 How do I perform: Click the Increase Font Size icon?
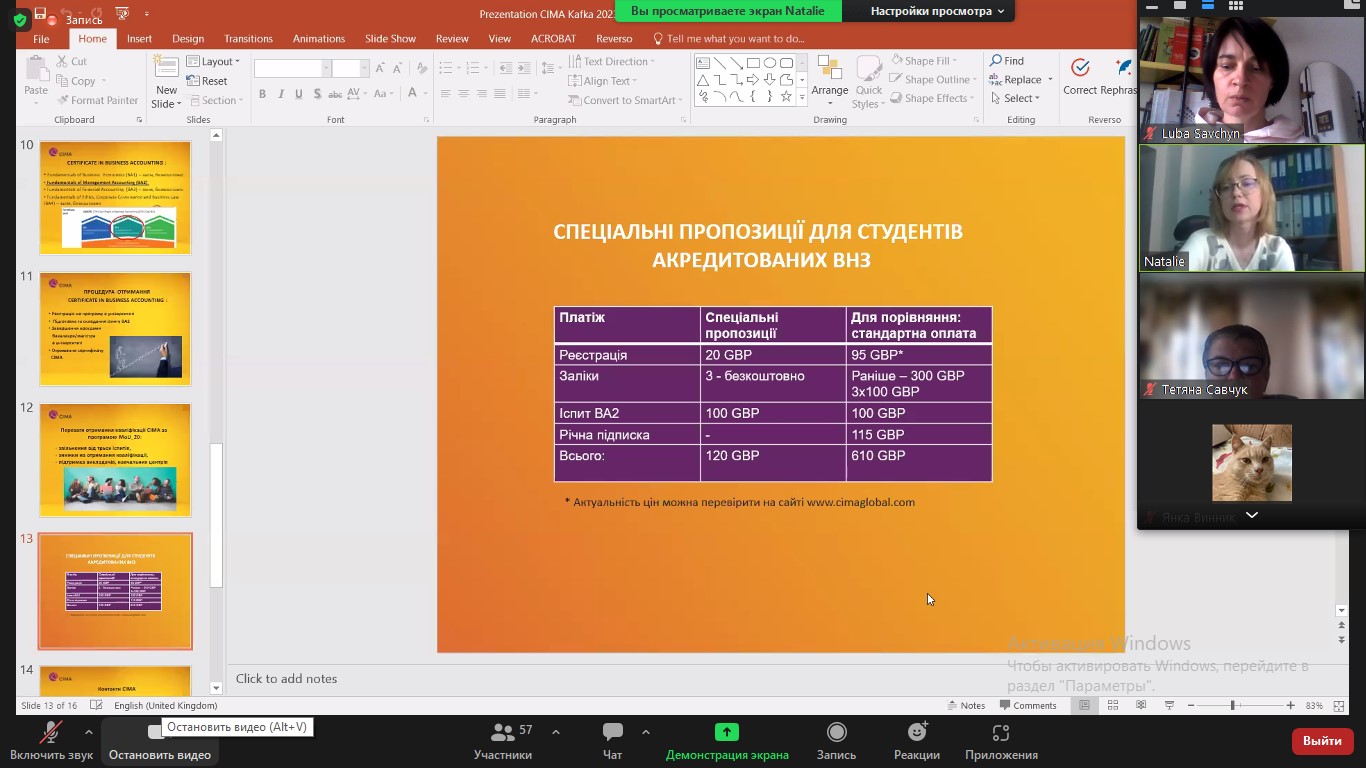379,68
